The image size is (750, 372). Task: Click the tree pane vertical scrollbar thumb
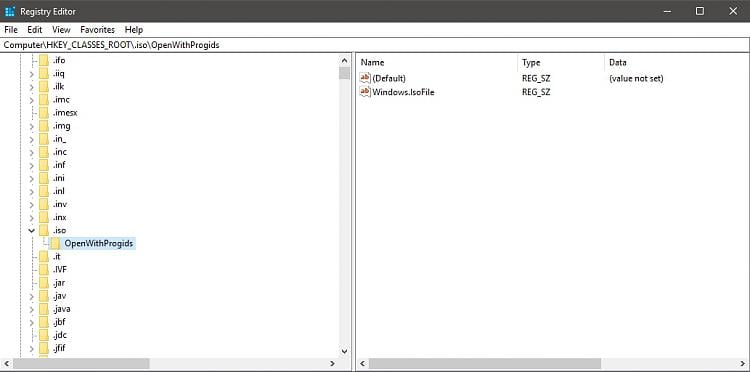tap(344, 73)
